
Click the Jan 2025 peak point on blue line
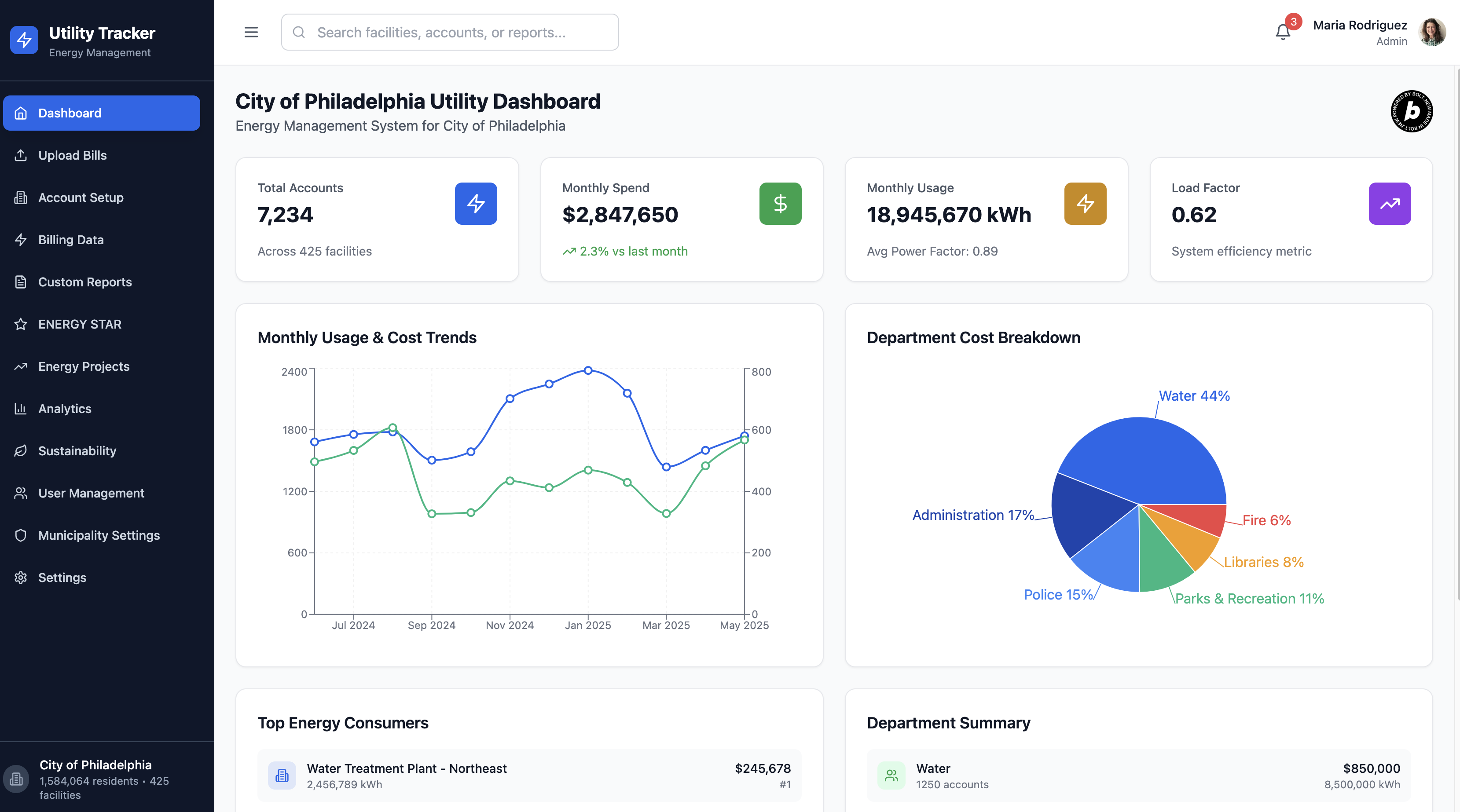pos(588,370)
